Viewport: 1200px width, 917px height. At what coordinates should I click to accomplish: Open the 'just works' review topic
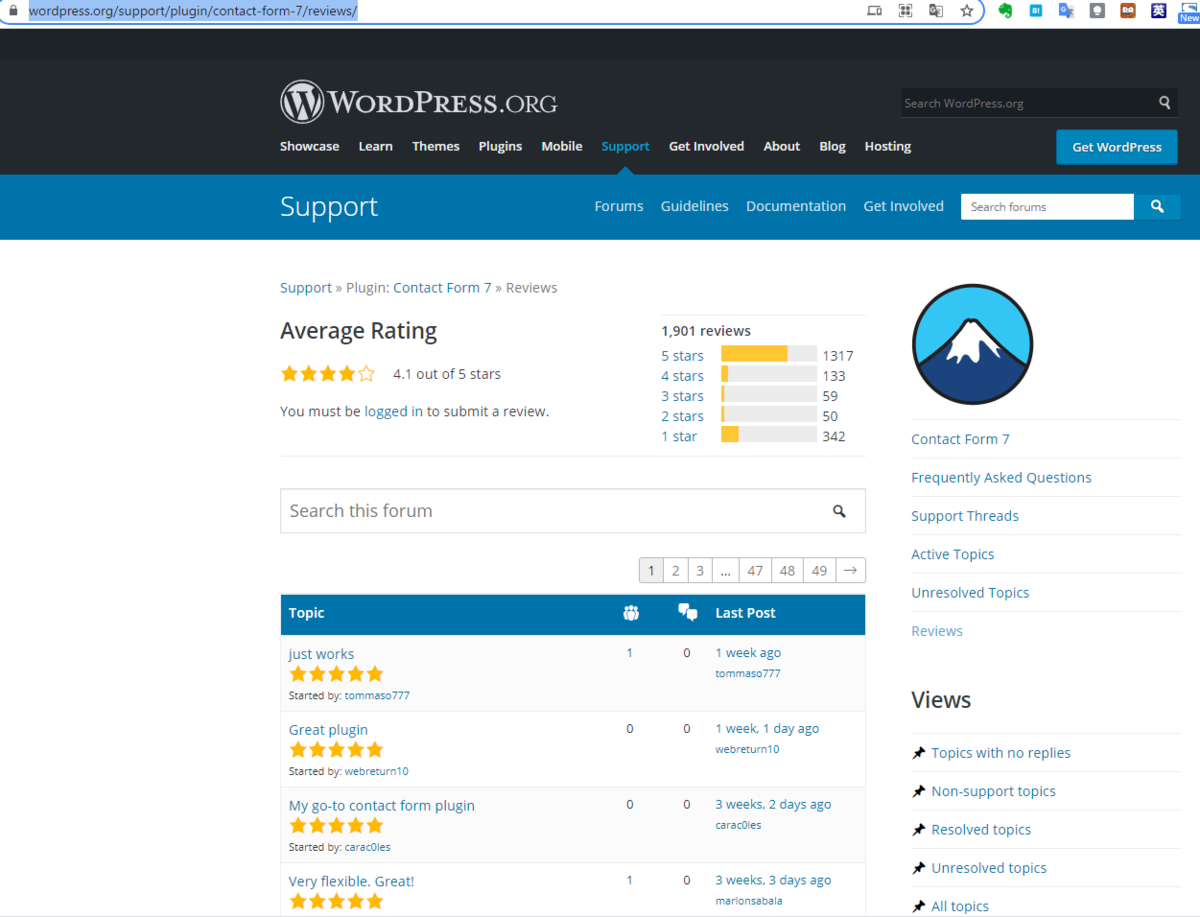click(321, 654)
